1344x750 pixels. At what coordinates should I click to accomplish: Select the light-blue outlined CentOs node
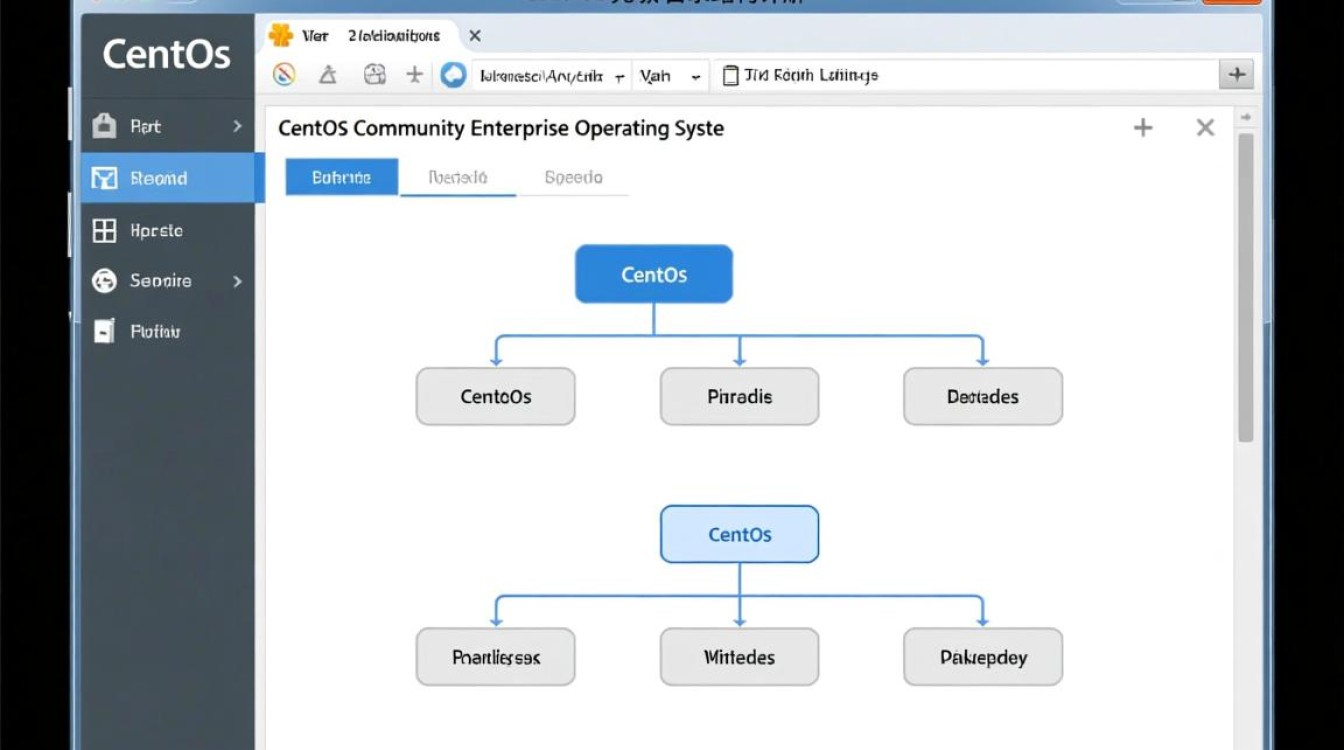point(740,534)
